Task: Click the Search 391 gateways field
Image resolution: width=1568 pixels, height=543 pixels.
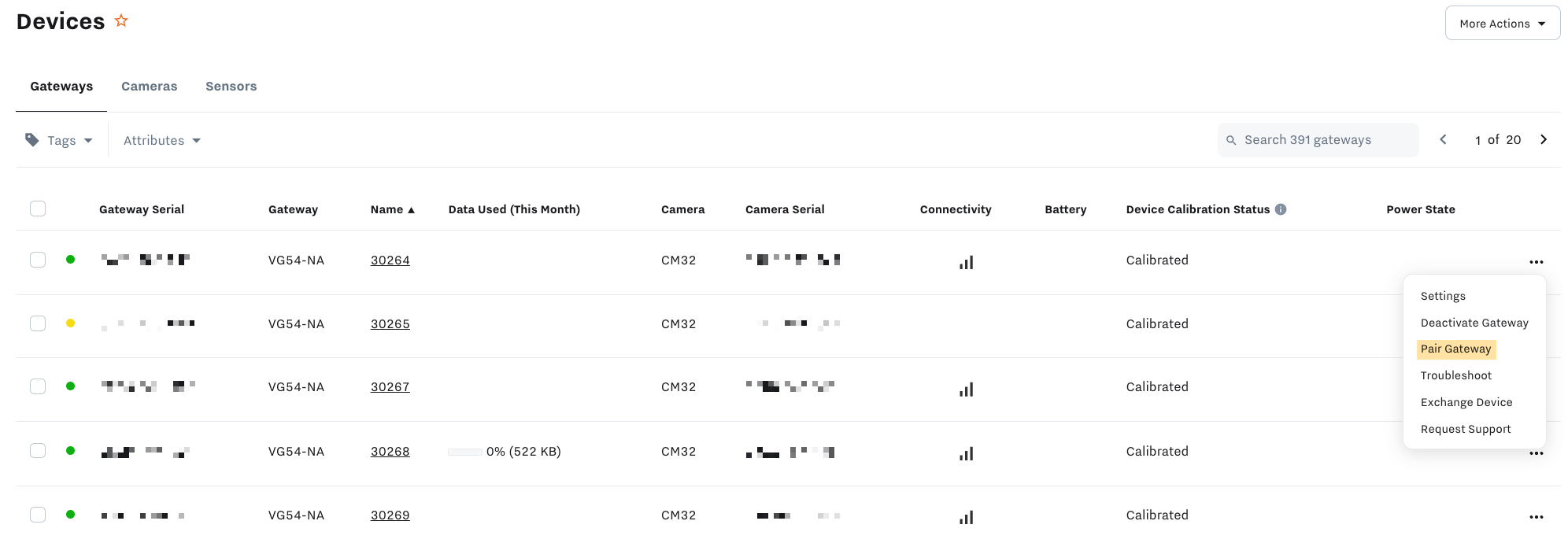Action: 1318,140
